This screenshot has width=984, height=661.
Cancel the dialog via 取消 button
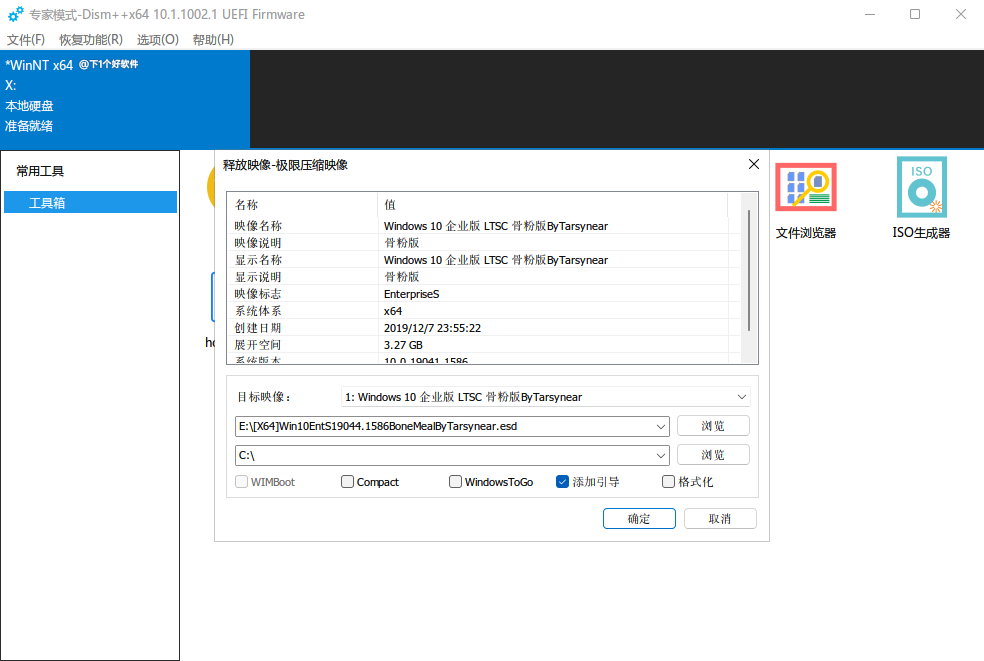pos(720,518)
